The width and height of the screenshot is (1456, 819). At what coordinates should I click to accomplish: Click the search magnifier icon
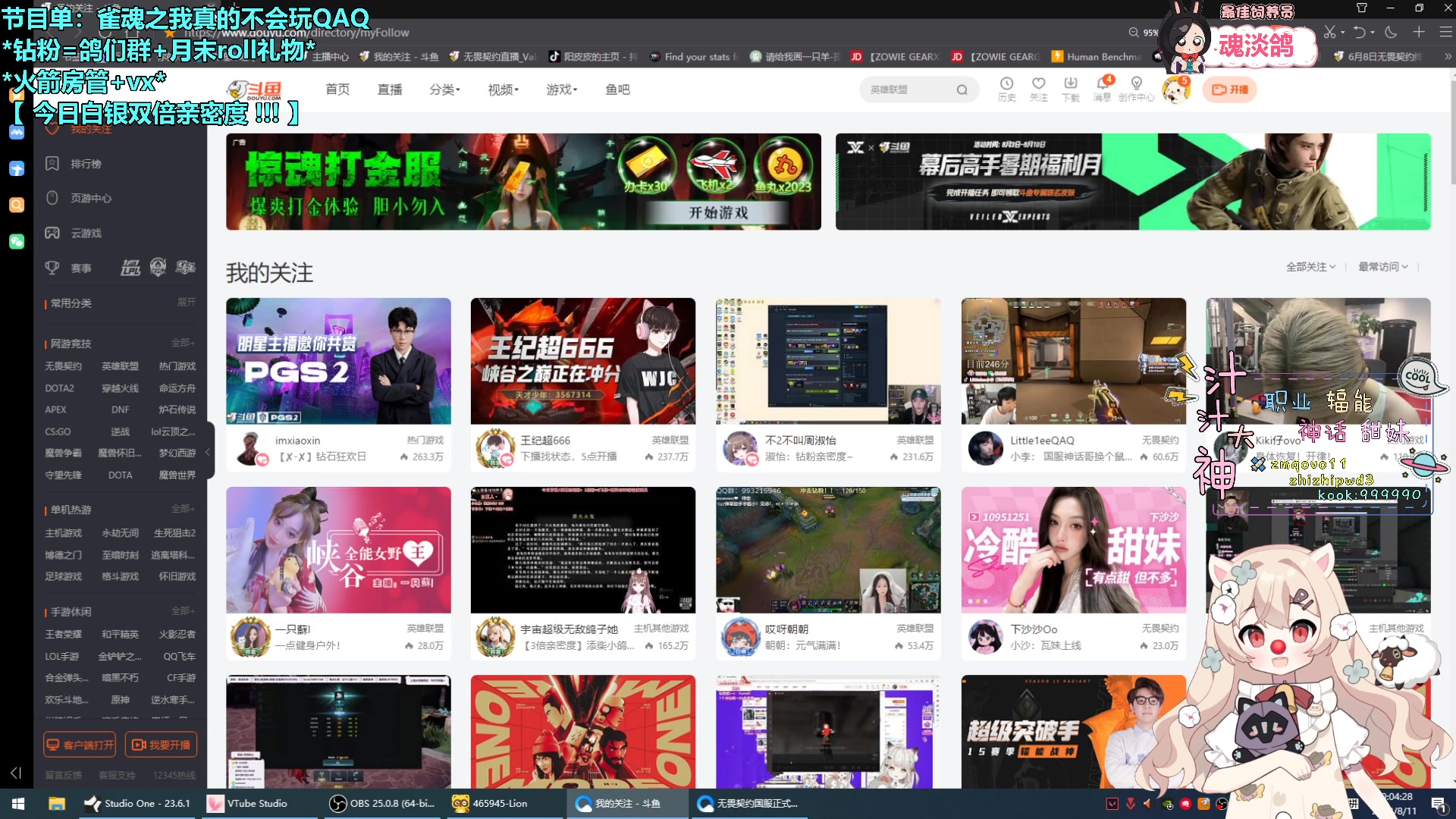click(962, 89)
